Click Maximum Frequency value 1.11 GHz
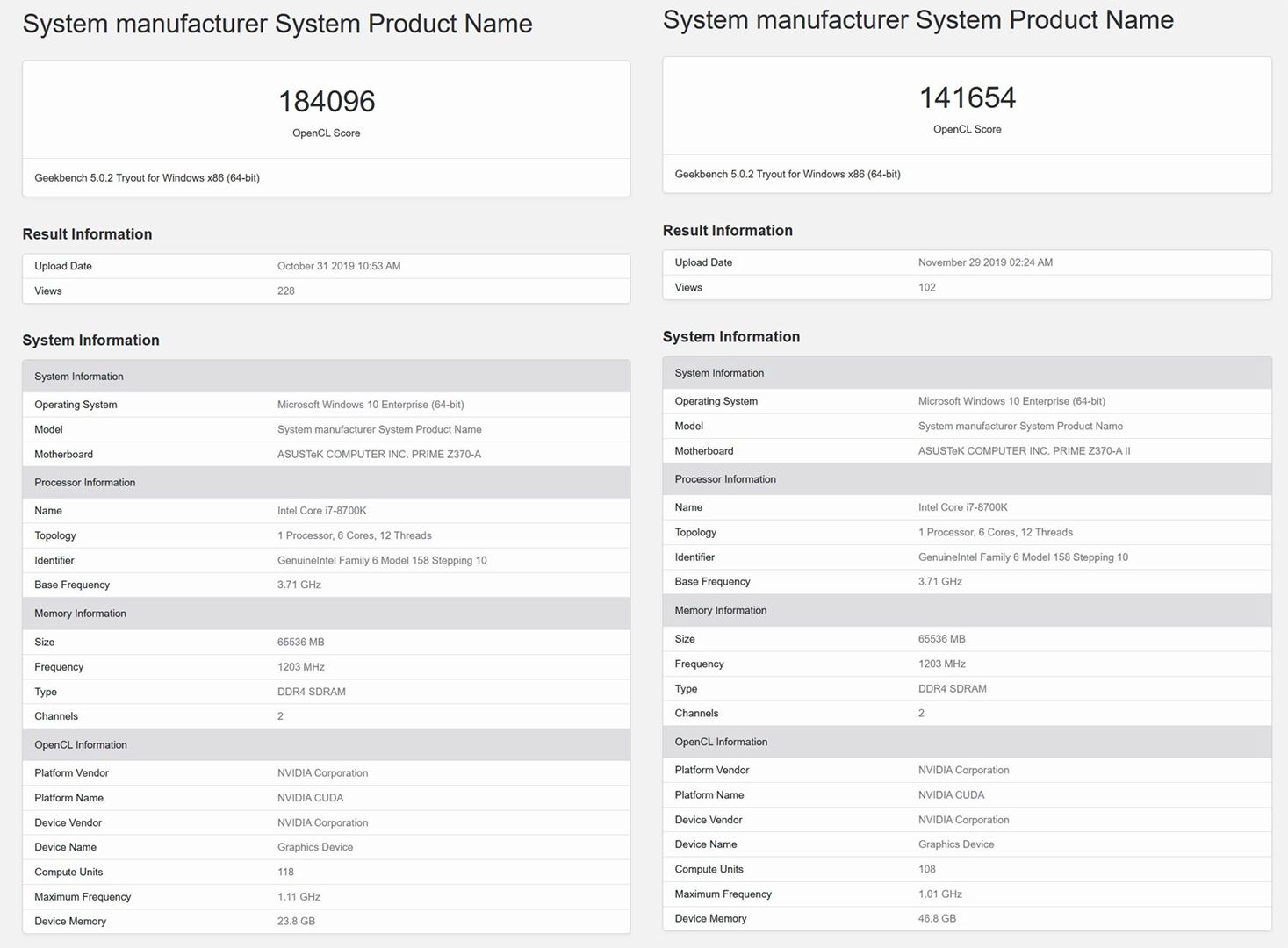This screenshot has height=948, width=1288. pyautogui.click(x=299, y=896)
